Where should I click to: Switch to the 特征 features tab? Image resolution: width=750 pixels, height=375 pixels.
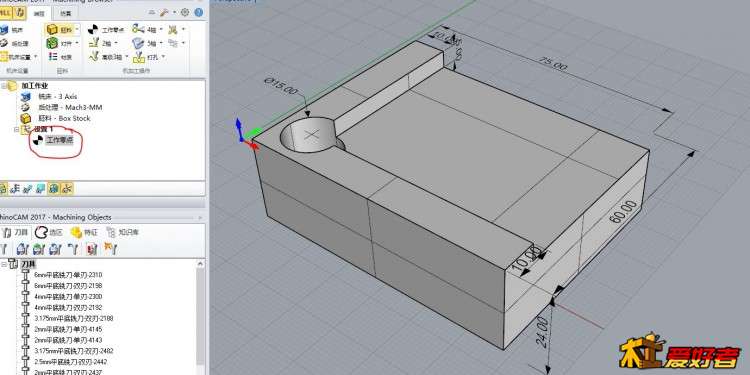[84, 232]
